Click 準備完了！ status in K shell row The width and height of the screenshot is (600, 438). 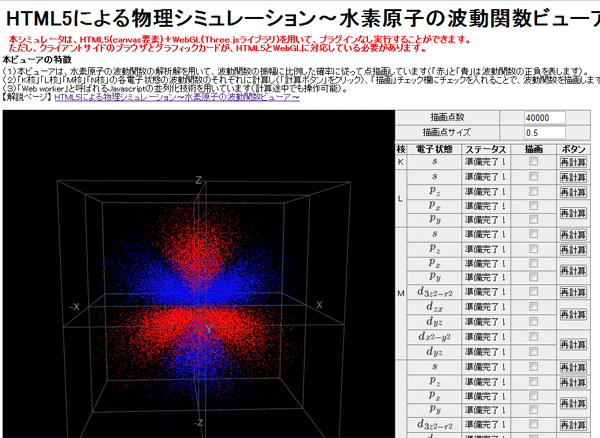click(x=486, y=162)
